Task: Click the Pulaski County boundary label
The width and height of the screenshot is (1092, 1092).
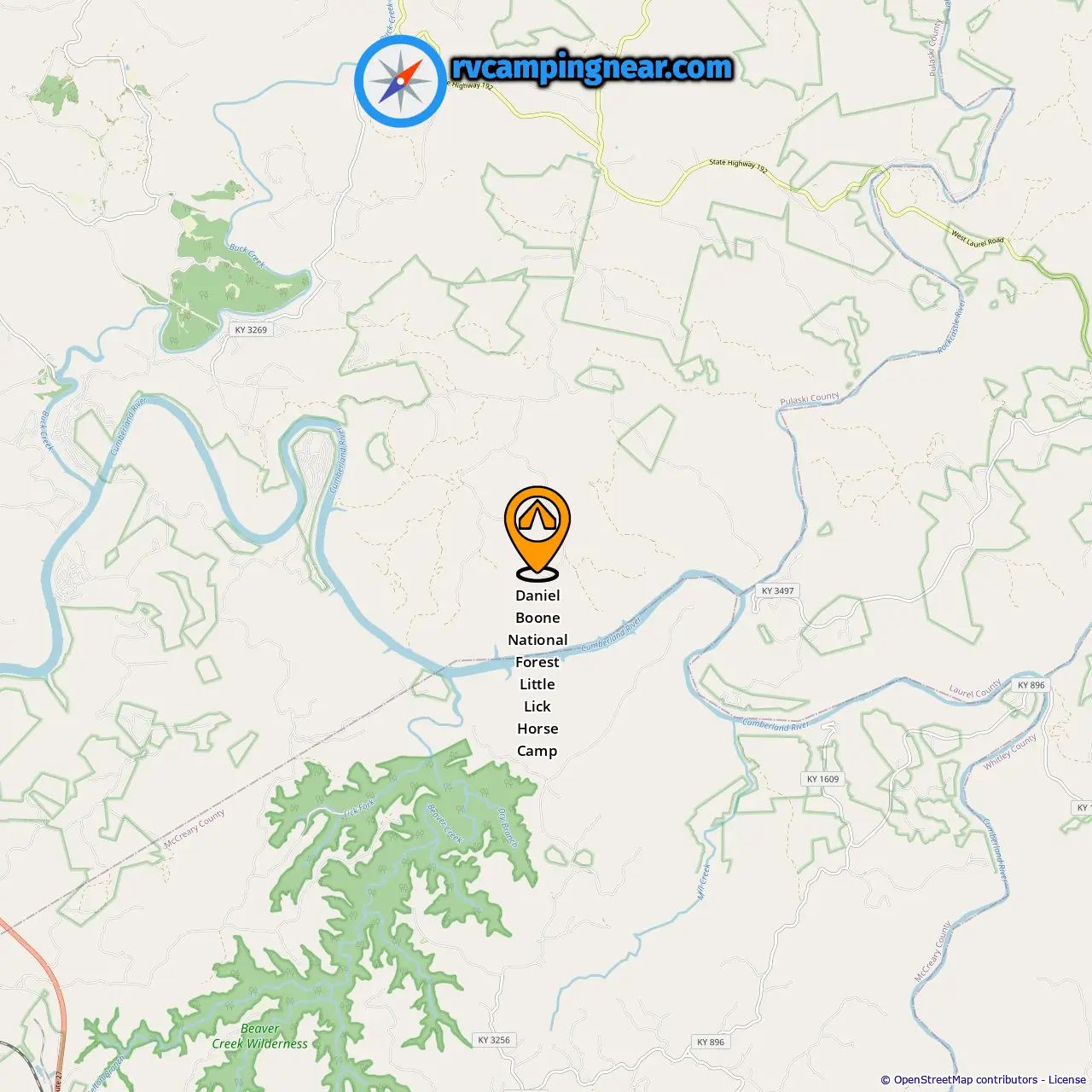Action: [x=810, y=398]
